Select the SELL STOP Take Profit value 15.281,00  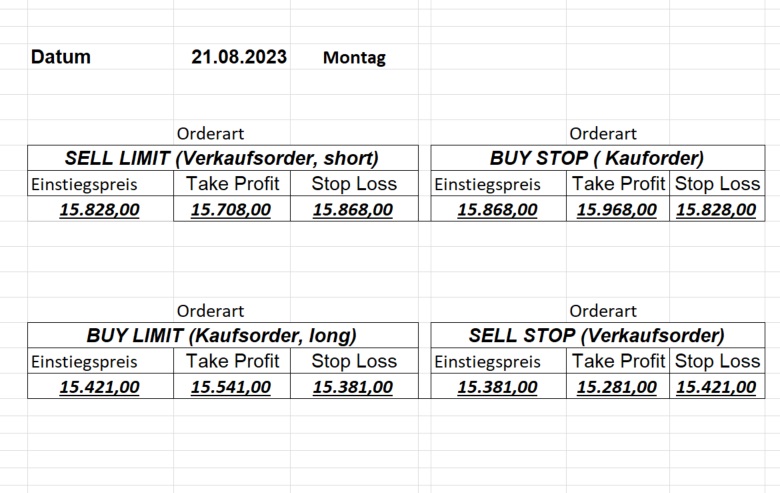618,388
